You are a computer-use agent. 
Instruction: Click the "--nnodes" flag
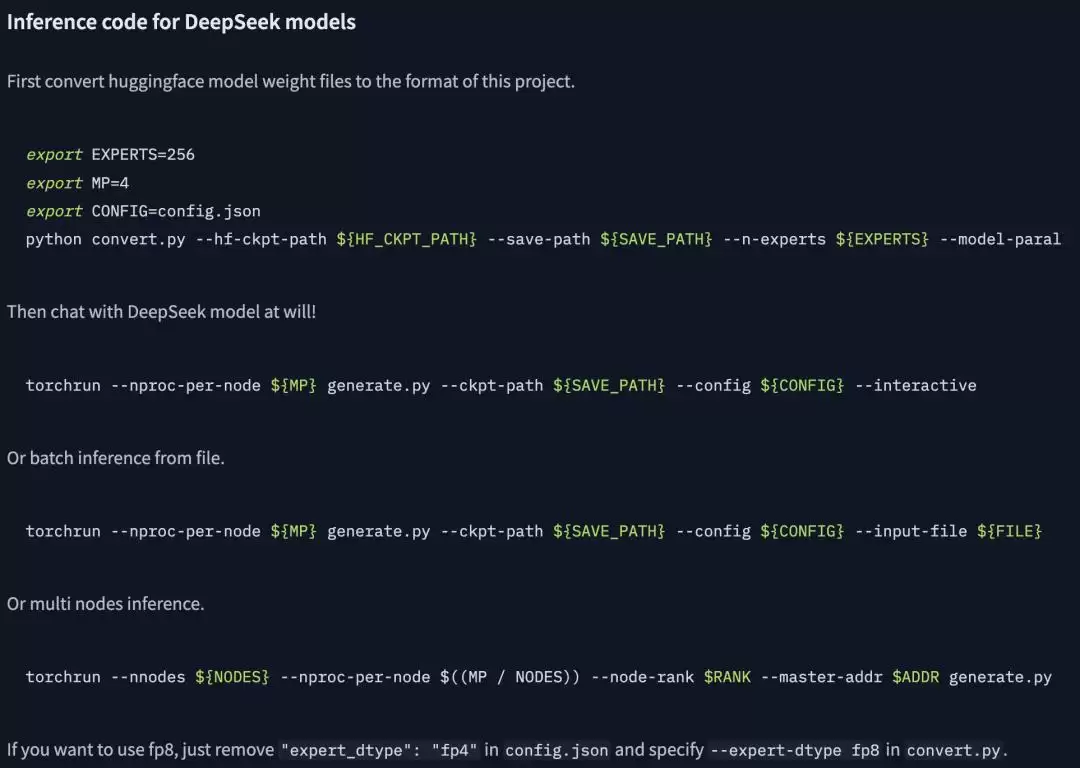tap(148, 677)
